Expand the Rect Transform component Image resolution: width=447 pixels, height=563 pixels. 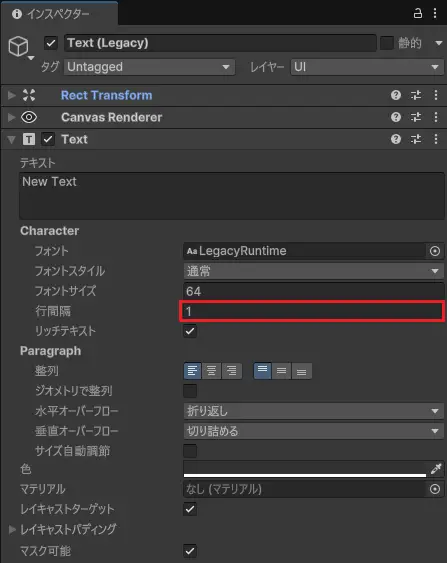[x=12, y=95]
